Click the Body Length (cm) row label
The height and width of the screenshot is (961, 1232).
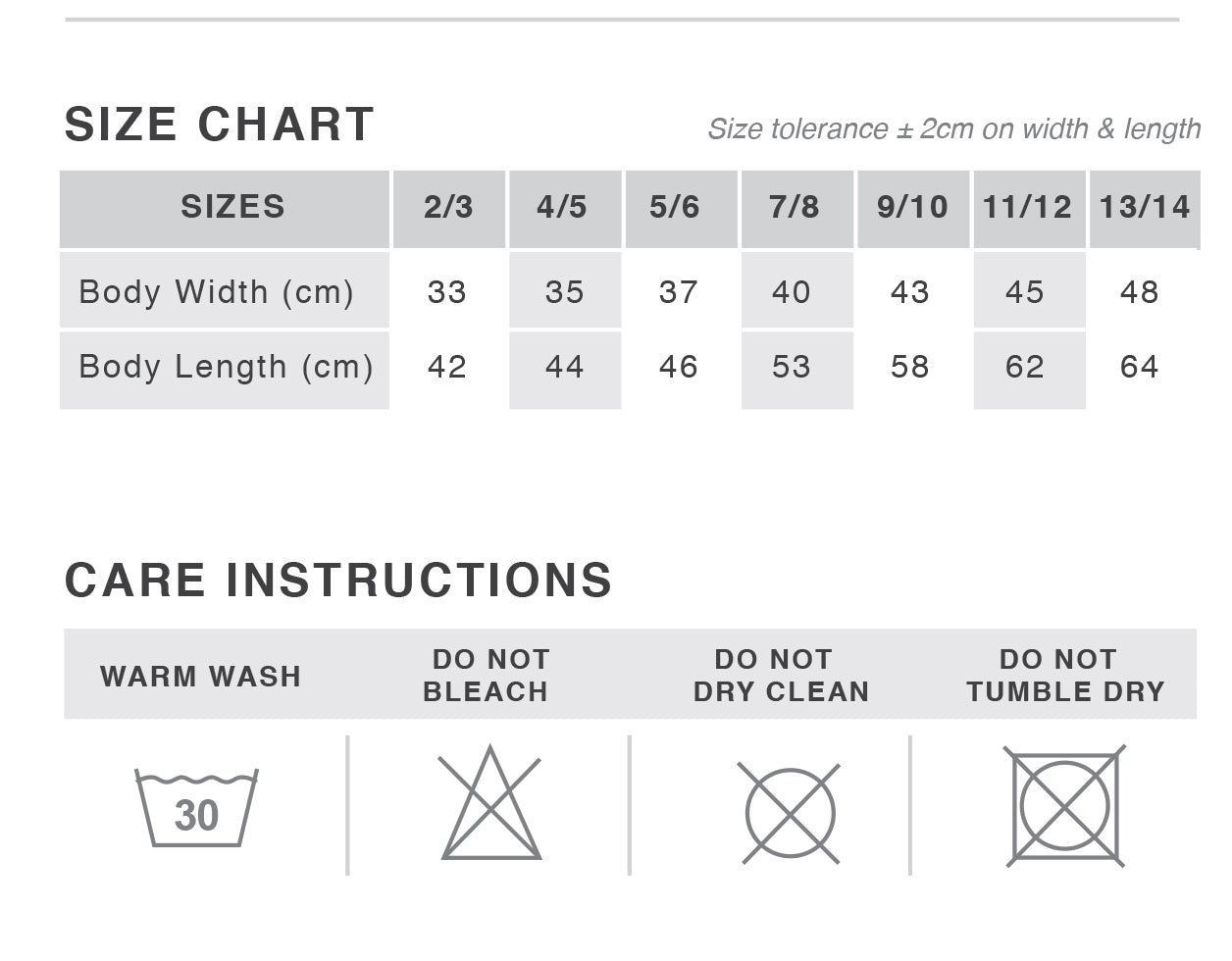(x=226, y=367)
